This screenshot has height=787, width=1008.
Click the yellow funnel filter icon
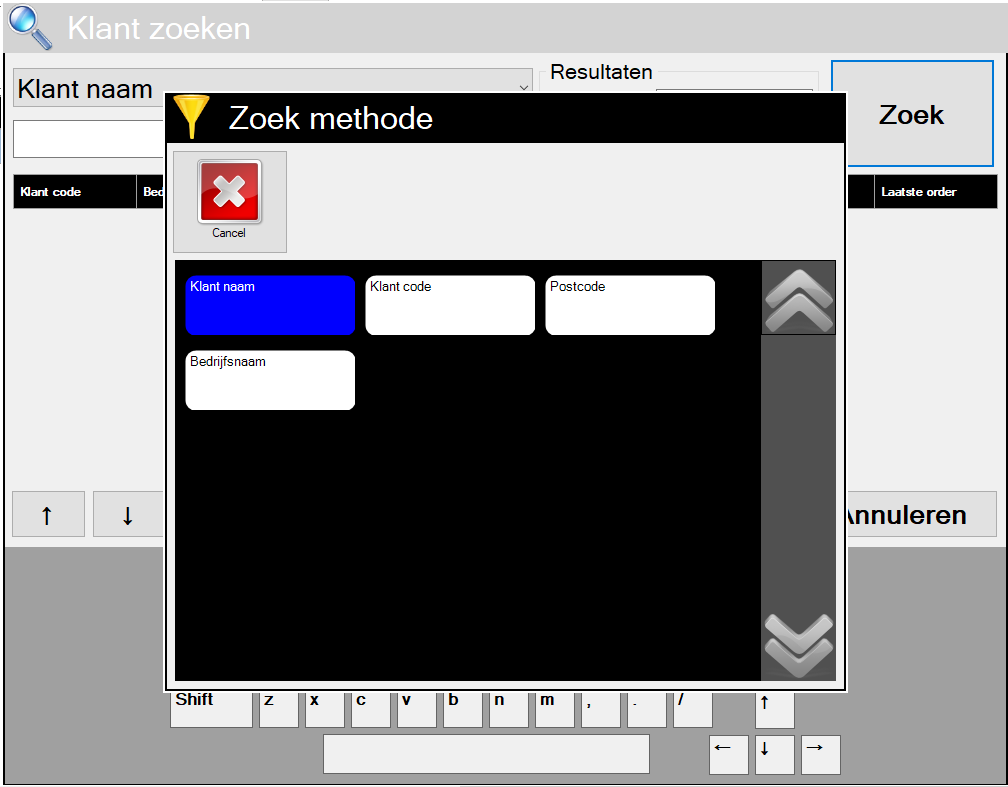(x=190, y=117)
